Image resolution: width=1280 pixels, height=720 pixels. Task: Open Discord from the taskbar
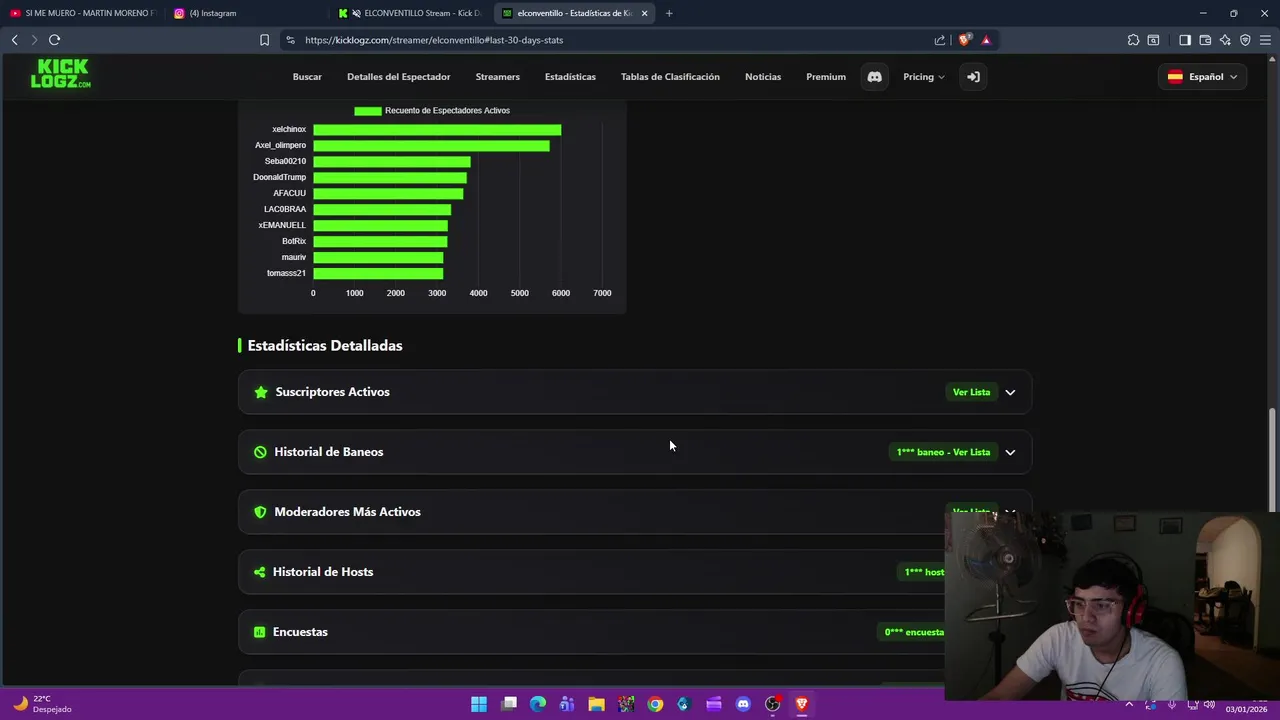pos(743,704)
